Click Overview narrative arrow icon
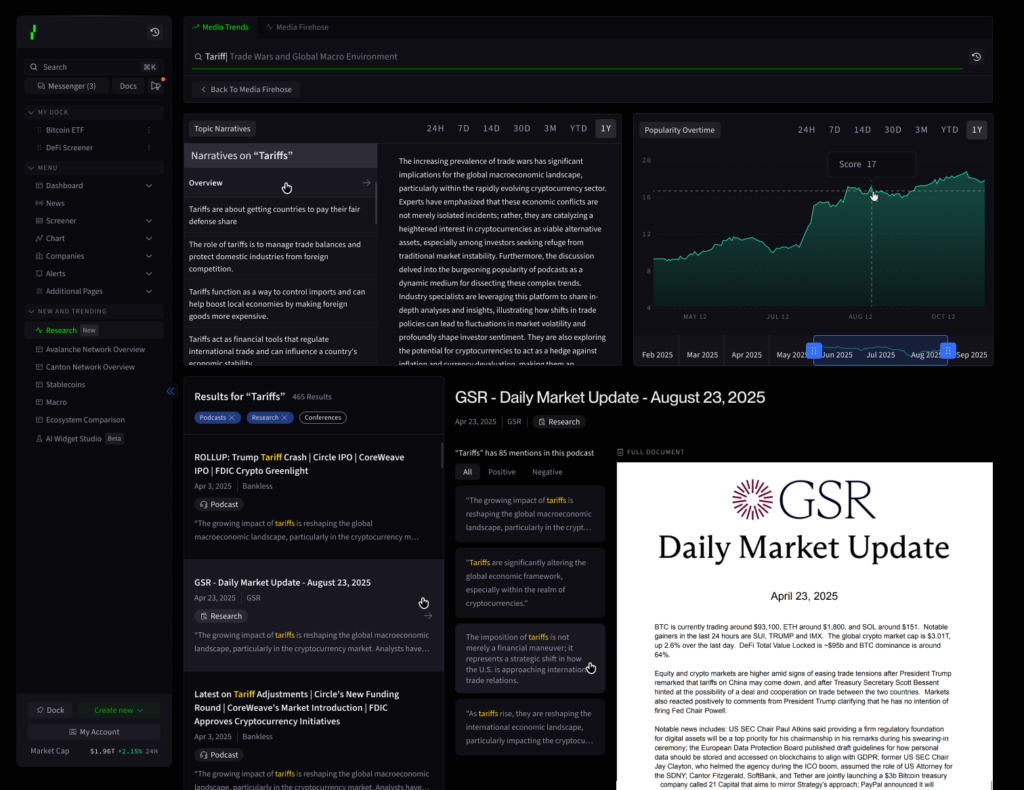The width and height of the screenshot is (1024, 790). click(366, 183)
